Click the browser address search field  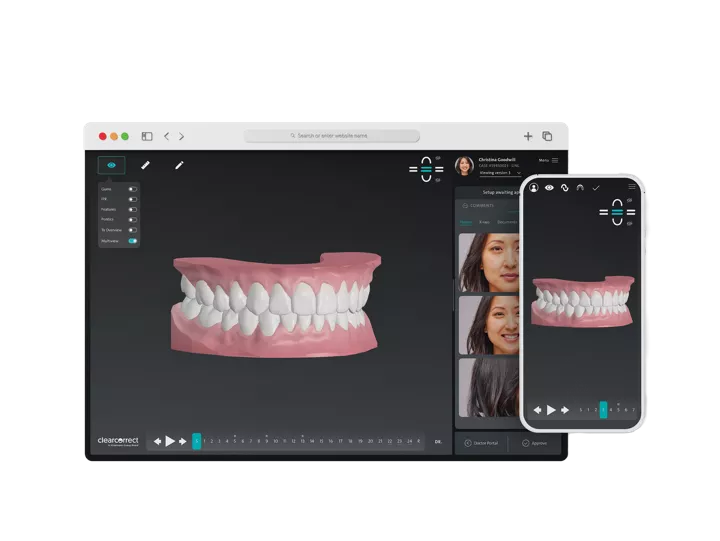pyautogui.click(x=331, y=136)
